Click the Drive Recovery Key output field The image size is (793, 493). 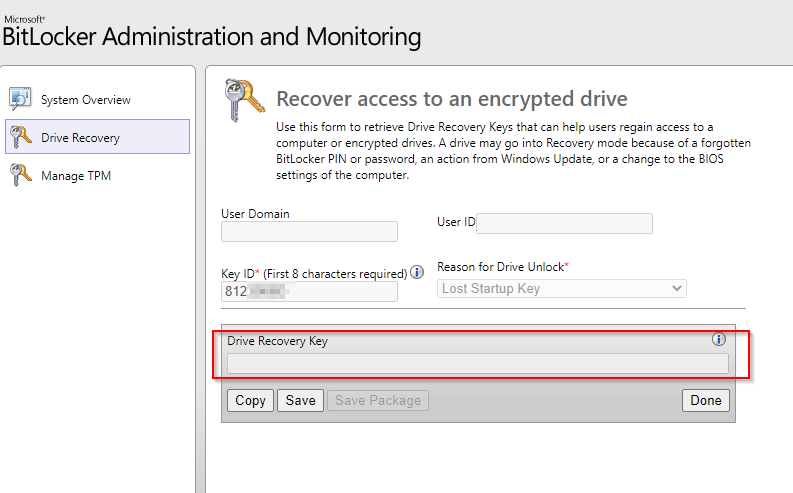tap(478, 363)
